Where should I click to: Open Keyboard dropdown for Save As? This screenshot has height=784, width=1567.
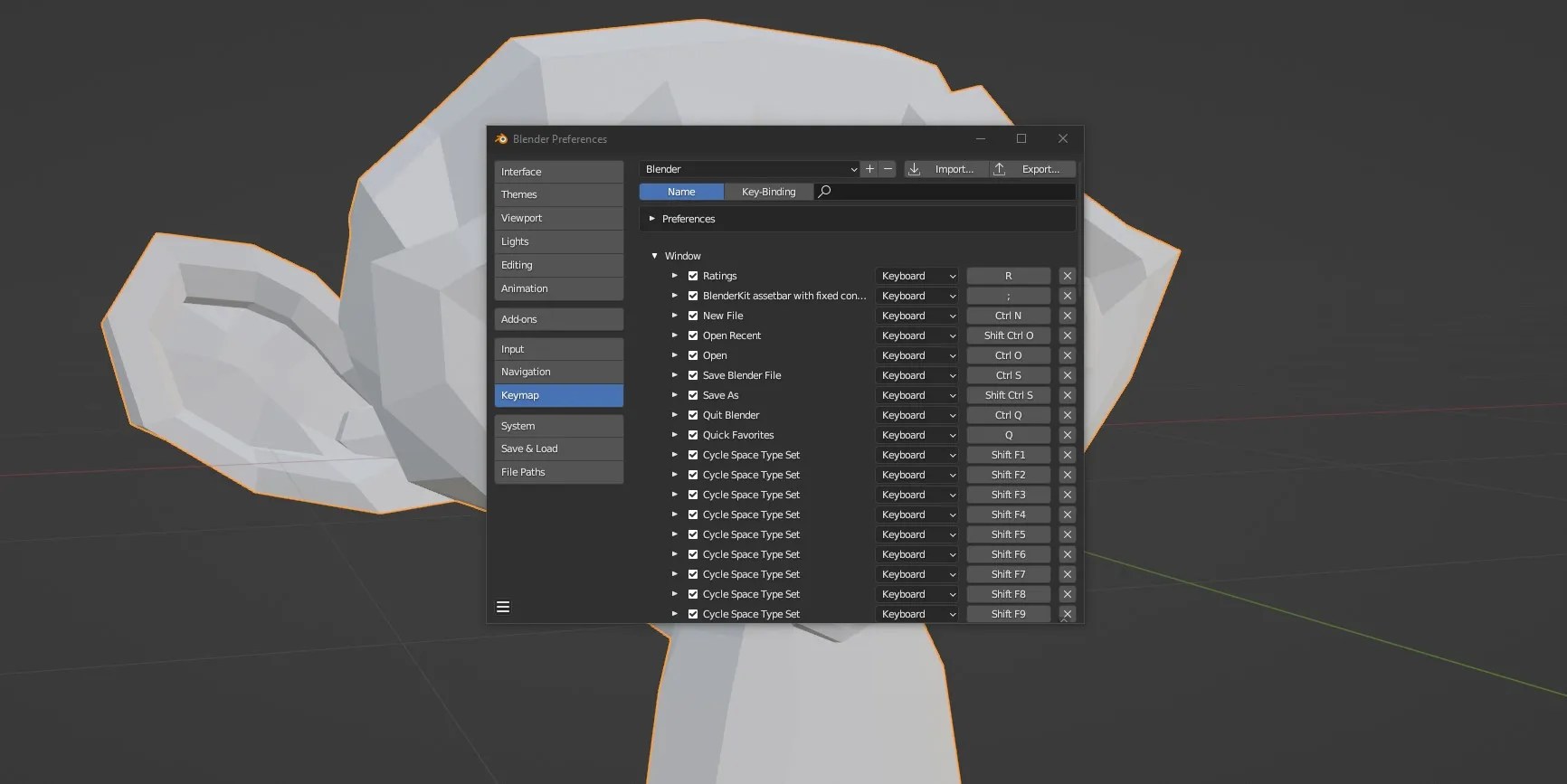click(916, 395)
